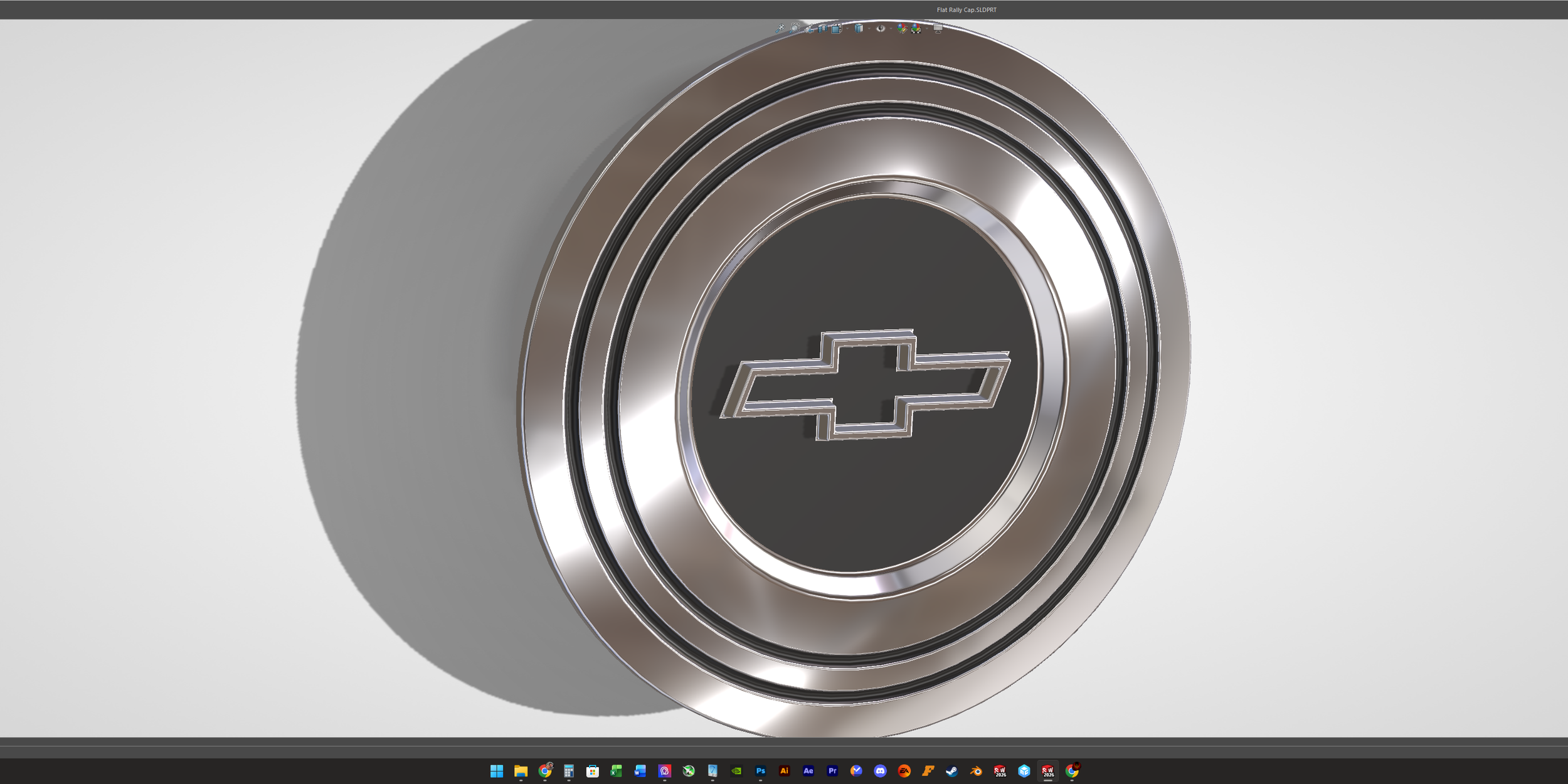This screenshot has width=1568, height=784.
Task: Select the Zoom to Area magnifier tool
Action: 795,28
